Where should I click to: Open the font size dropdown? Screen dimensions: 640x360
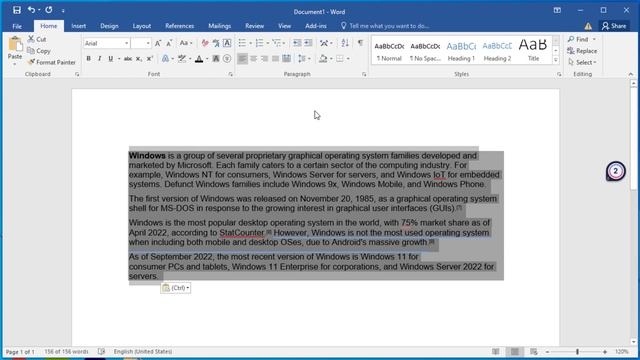148,43
